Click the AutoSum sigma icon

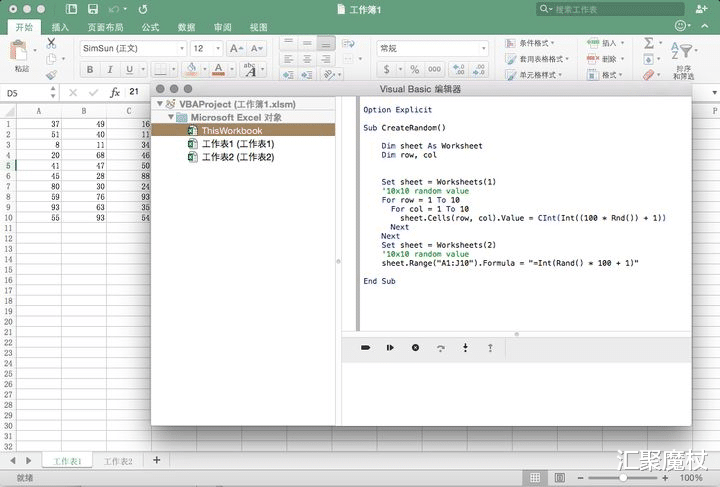649,44
